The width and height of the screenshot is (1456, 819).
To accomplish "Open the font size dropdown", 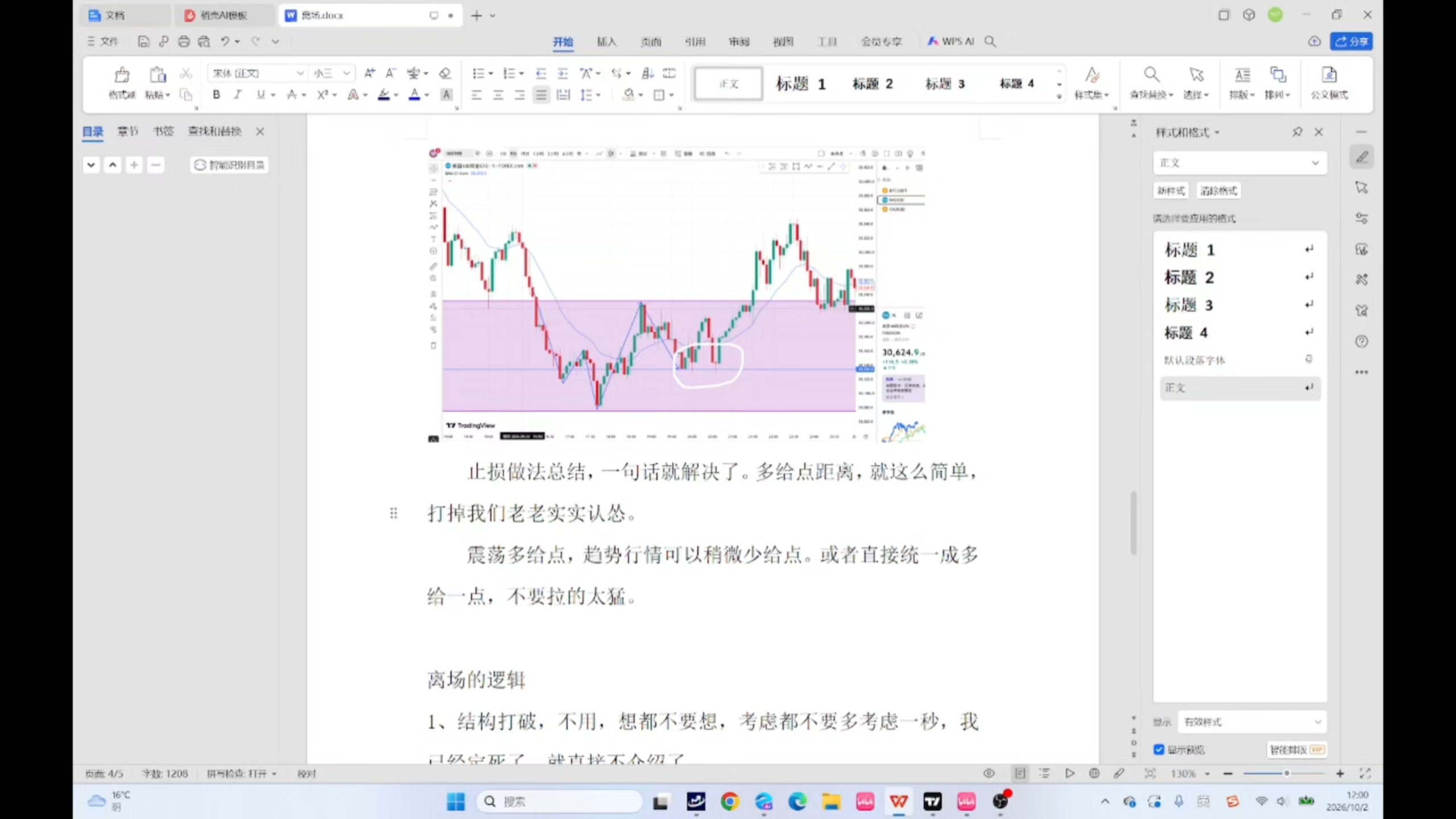I will 346,73.
